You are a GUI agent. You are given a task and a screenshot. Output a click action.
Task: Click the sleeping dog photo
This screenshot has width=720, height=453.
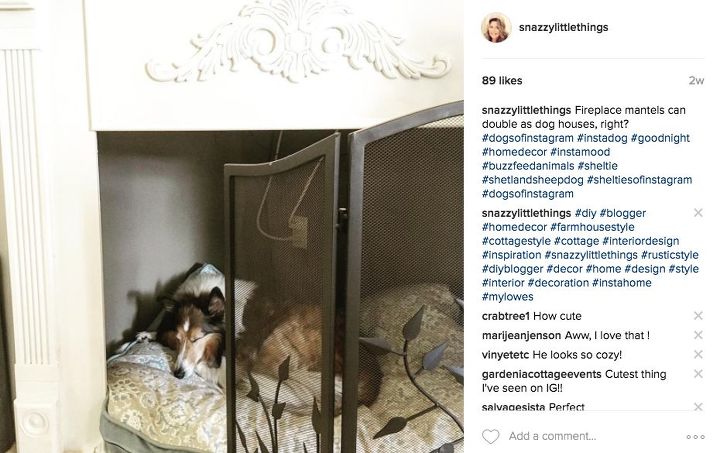[x=232, y=226]
